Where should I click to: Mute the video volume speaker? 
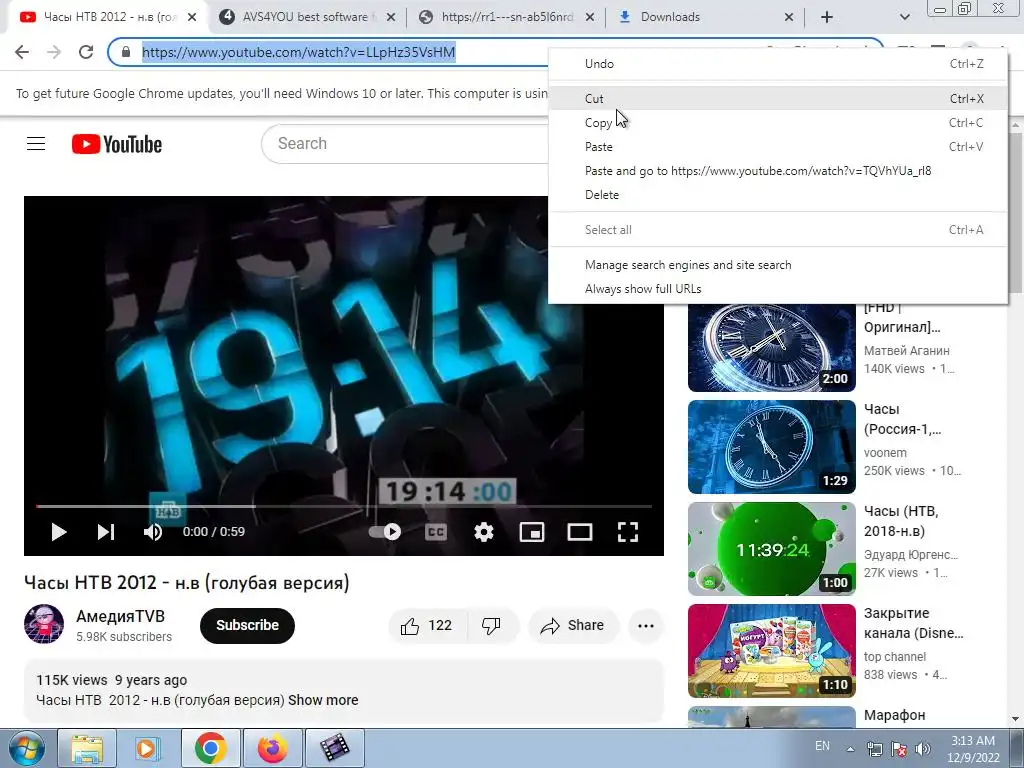pos(153,532)
